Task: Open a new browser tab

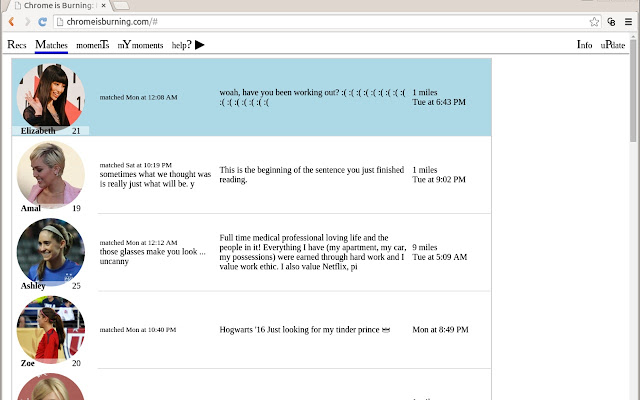Action: point(121,6)
